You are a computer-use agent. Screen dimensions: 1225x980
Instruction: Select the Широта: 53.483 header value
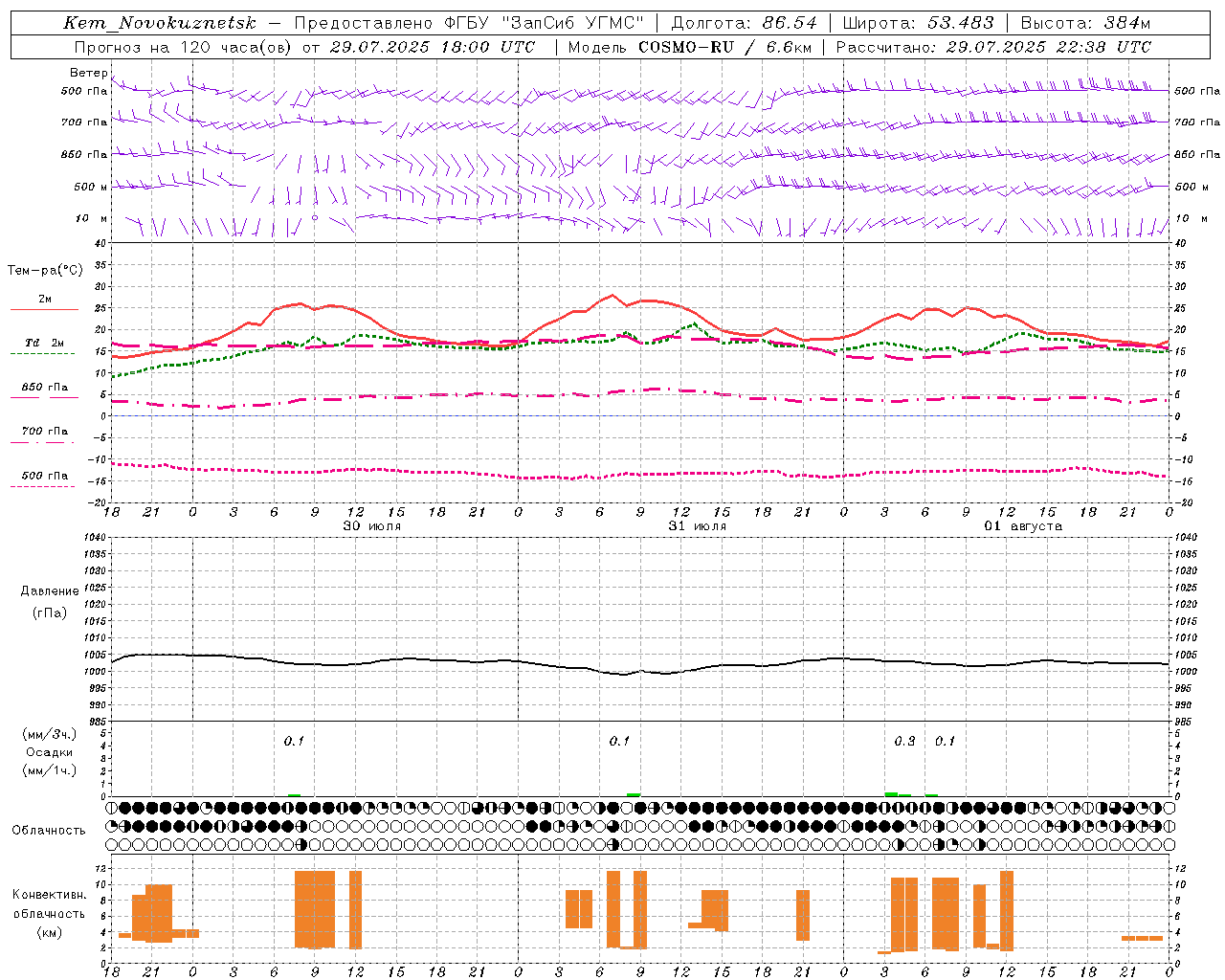[x=919, y=23]
